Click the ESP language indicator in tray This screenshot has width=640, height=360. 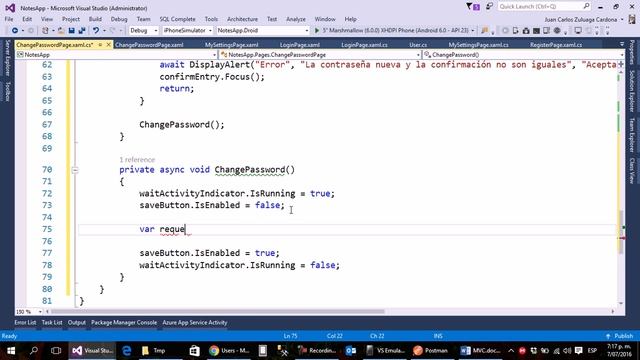point(592,351)
